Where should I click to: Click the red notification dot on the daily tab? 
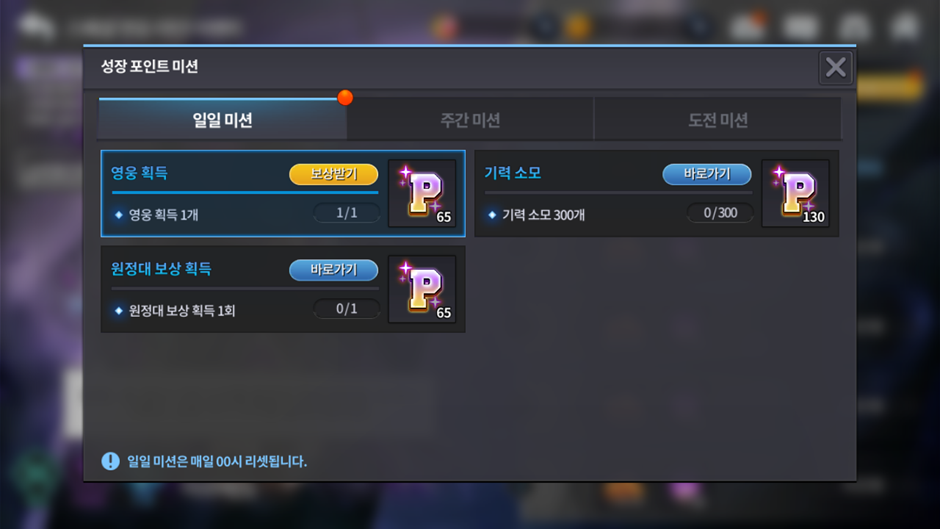click(x=345, y=97)
